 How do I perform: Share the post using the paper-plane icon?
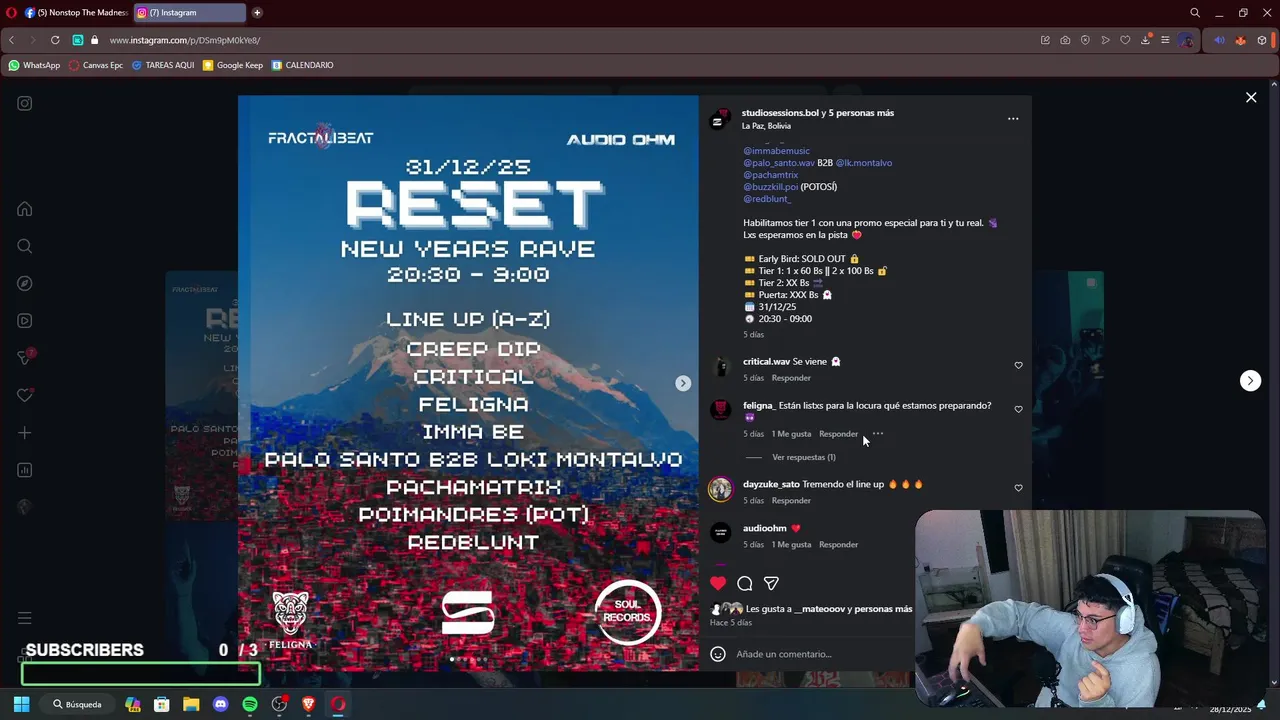pyautogui.click(x=771, y=584)
